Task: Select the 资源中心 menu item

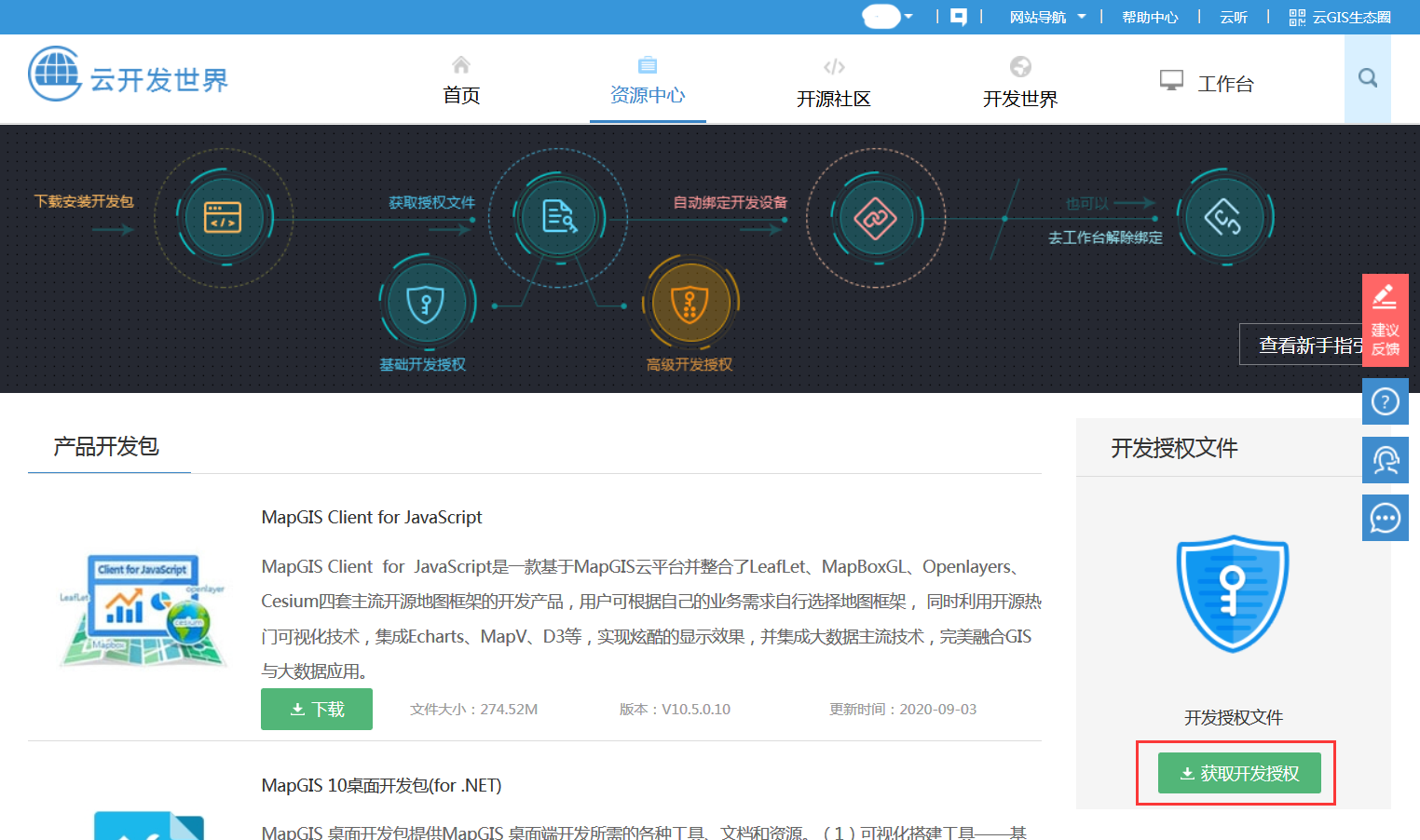Action: point(648,95)
